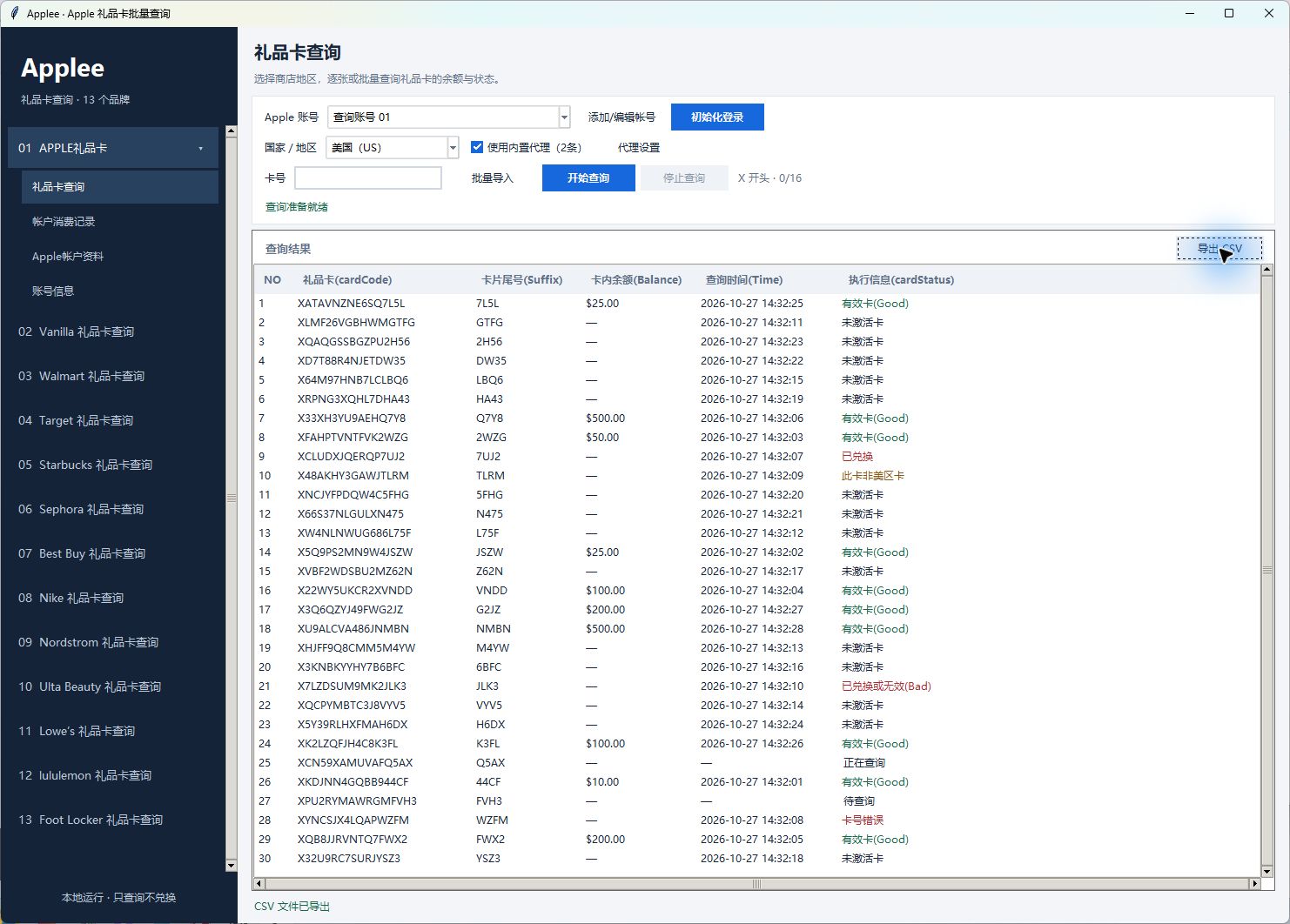Image resolution: width=1290 pixels, height=924 pixels.
Task: Click the sidebar scrollbar up arrow
Action: pyautogui.click(x=231, y=131)
